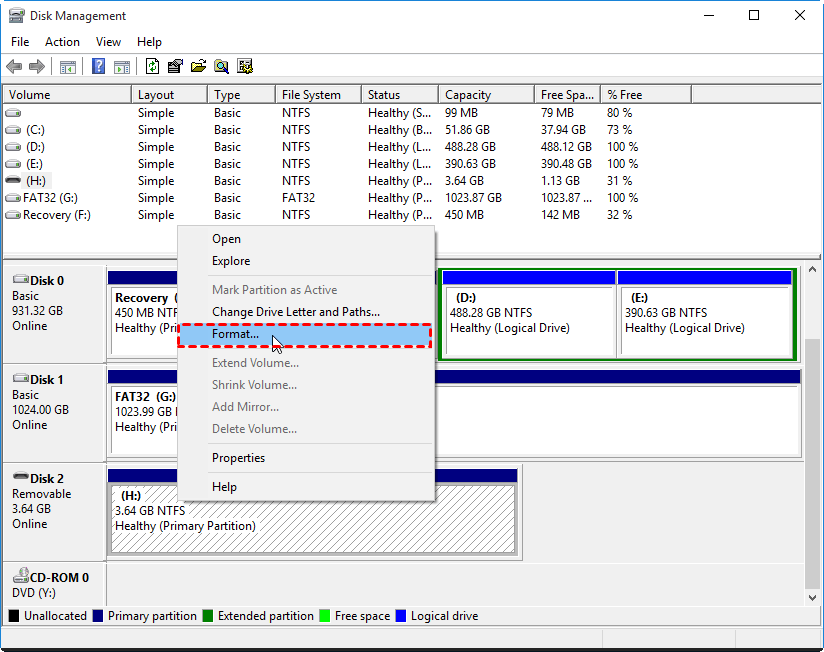
Task: Click the drive icon beside (E:) volume
Action: (13, 164)
